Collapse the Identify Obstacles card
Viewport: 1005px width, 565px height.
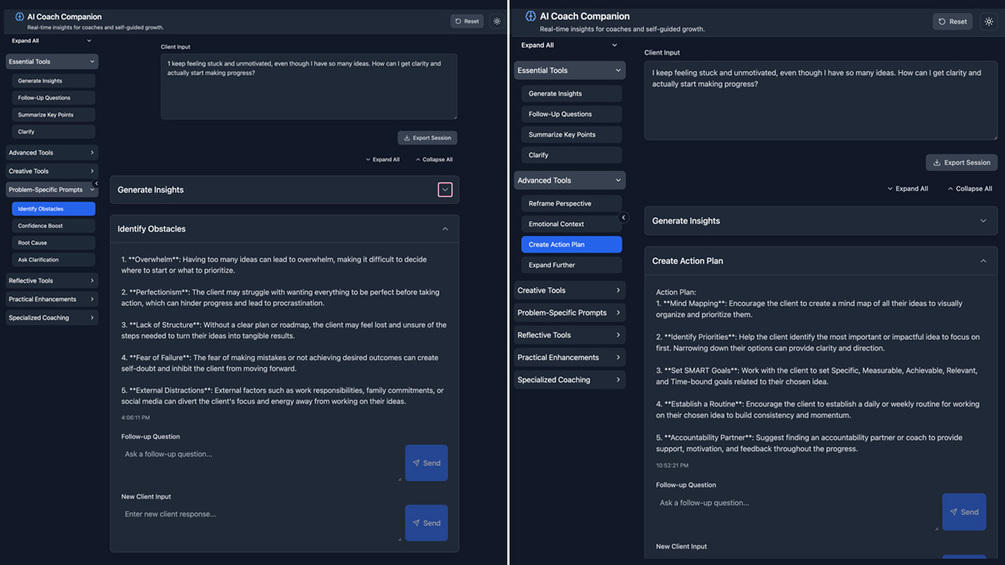tap(445, 229)
